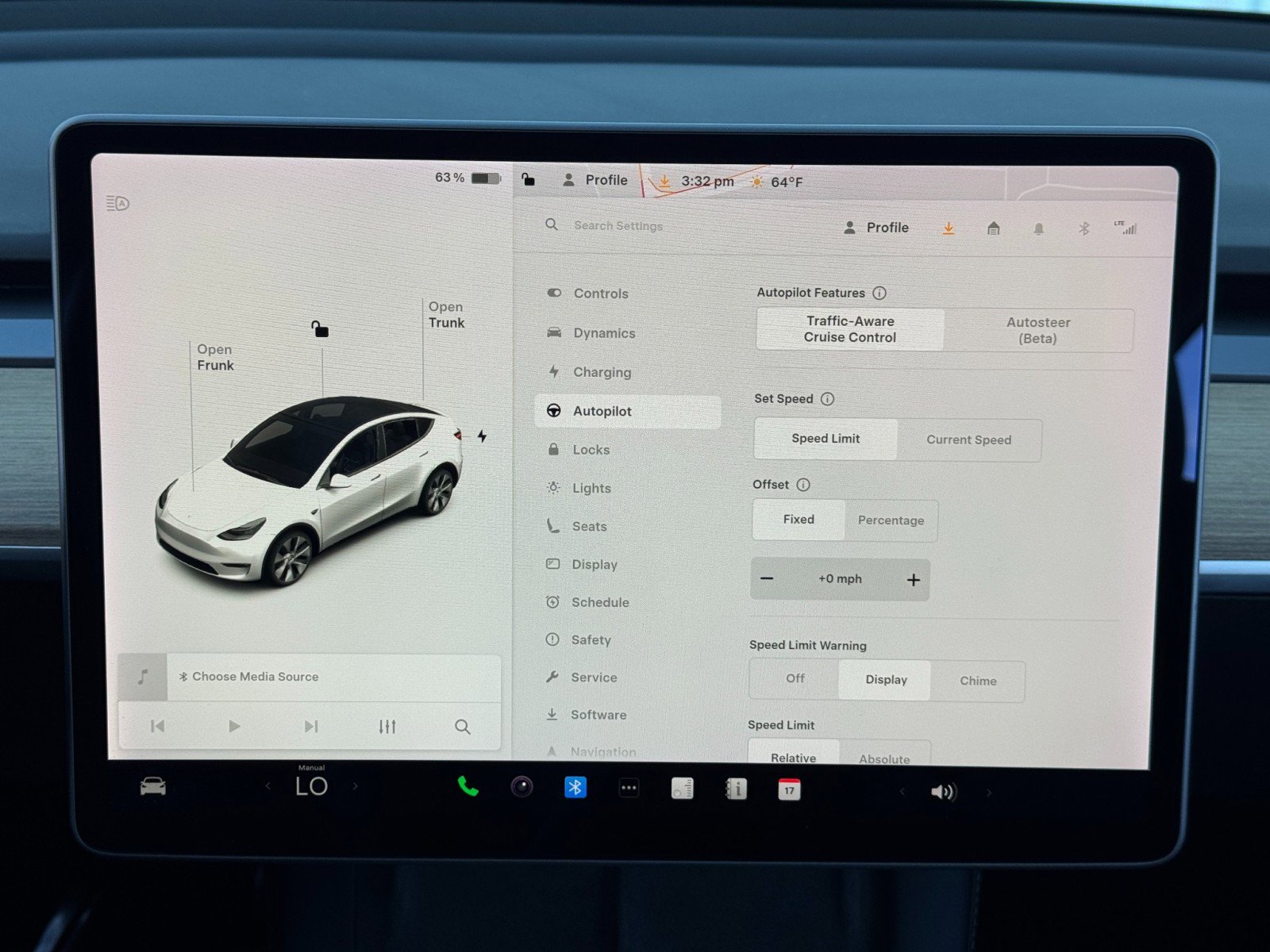Open Bluetooth settings from the status bar
This screenshot has height=952, width=1270.
pyautogui.click(x=1084, y=228)
